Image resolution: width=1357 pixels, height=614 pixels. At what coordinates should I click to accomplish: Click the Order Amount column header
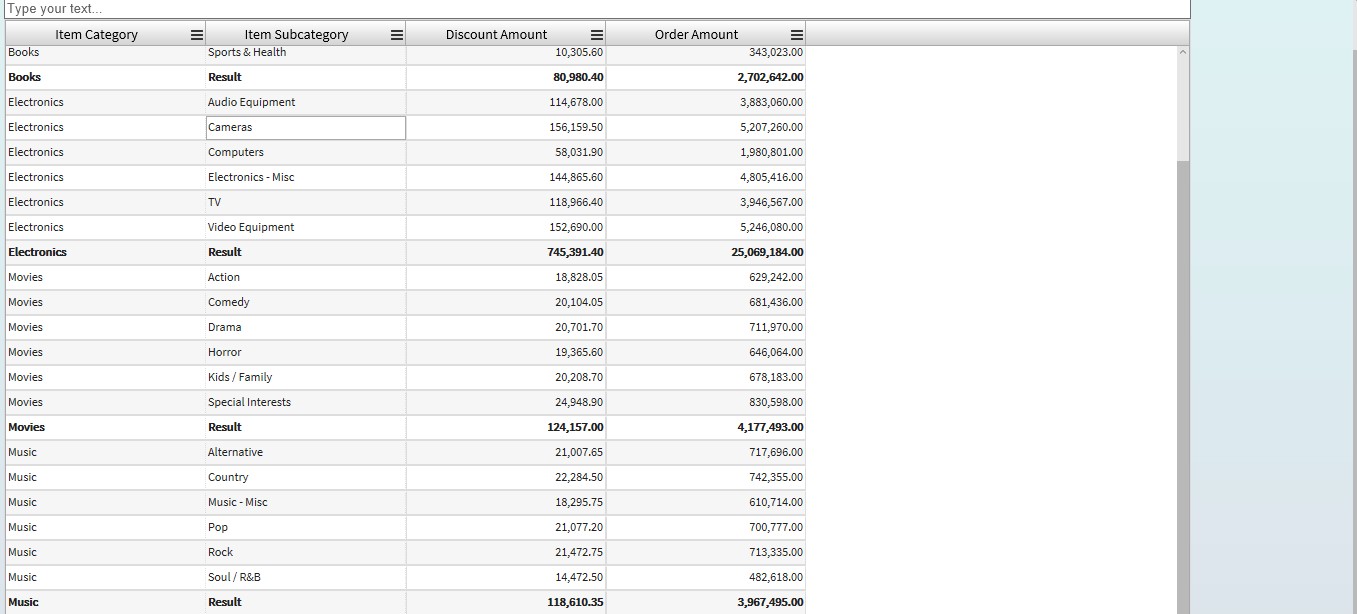point(696,35)
